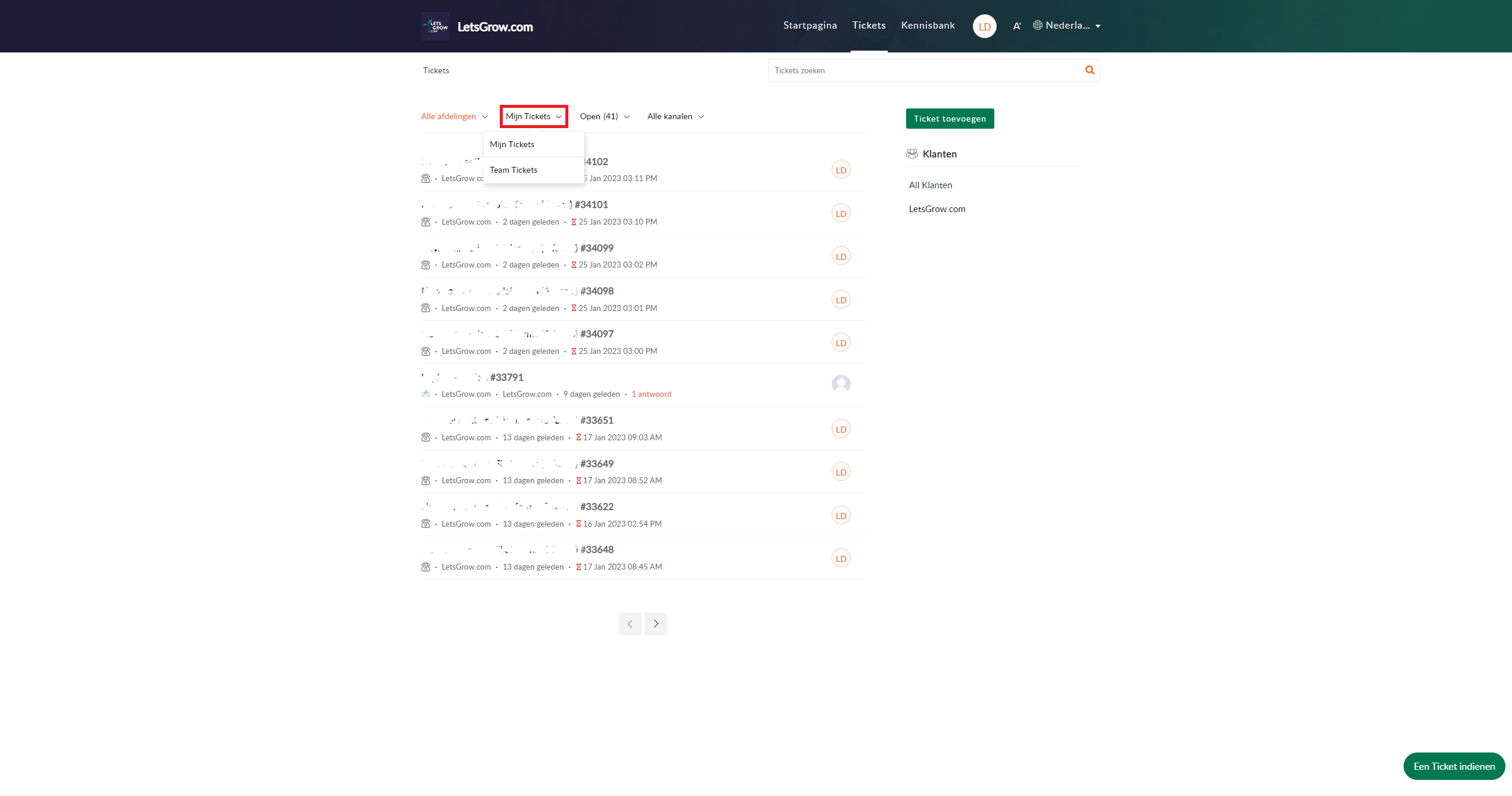1512x796 pixels.
Task: Expand the Alle afdelingen dropdown
Action: tap(454, 117)
